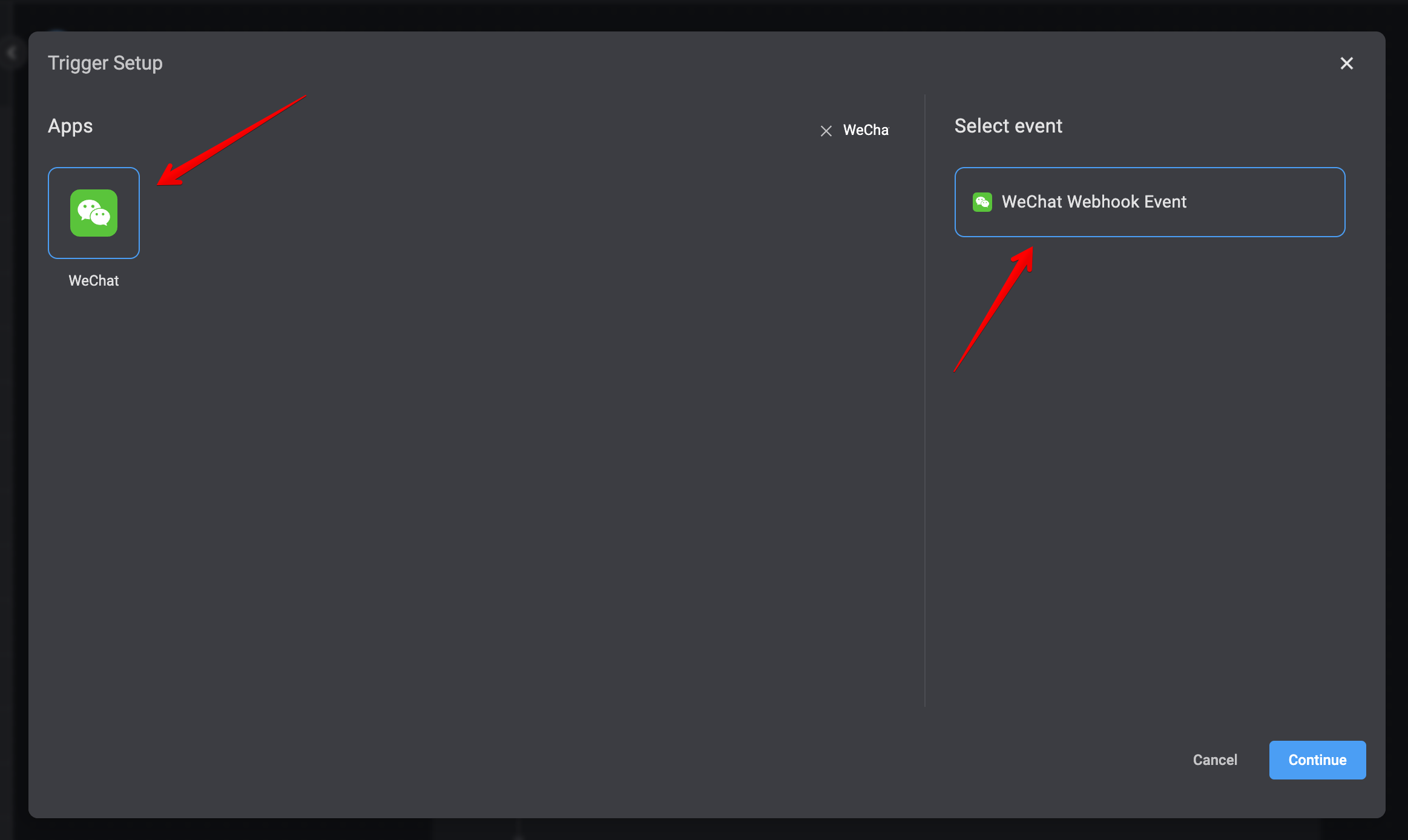Click the WeChat Webhook Event text label
The height and width of the screenshot is (840, 1408).
1094,202
